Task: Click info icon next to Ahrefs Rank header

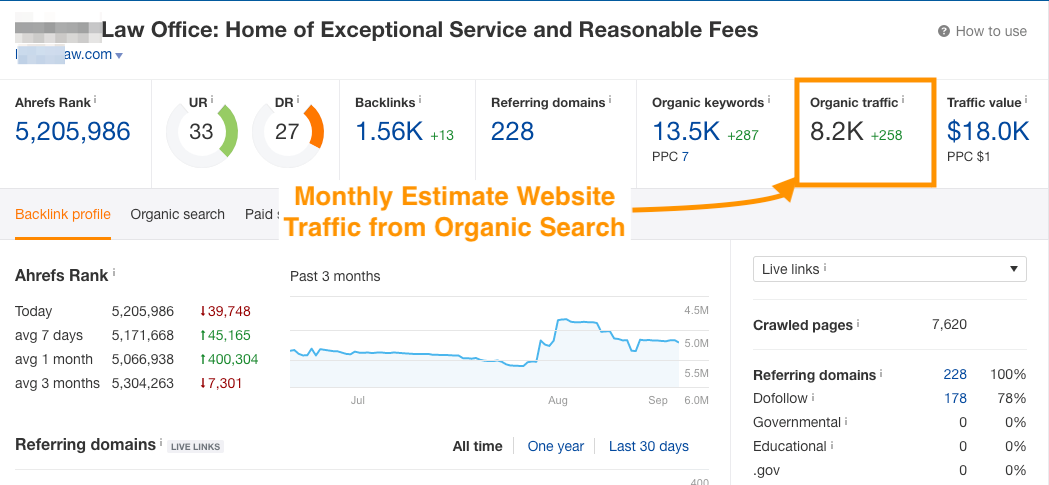Action: click(95, 99)
